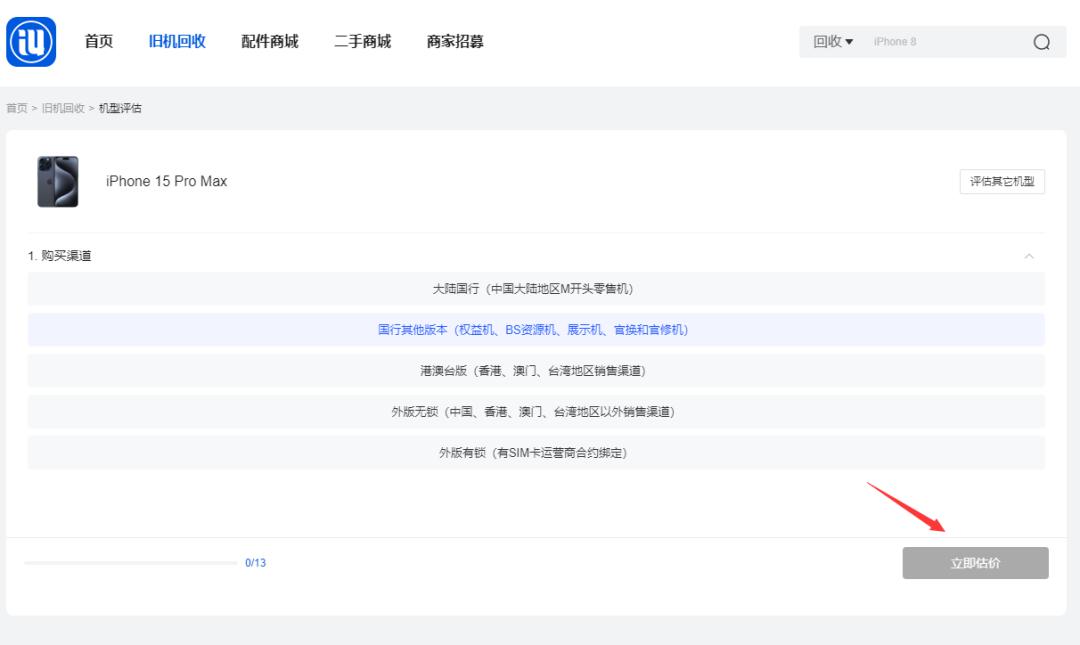The width and height of the screenshot is (1080, 645).
Task: Collapse the 购买渠道 section via its chevron
Action: (1031, 256)
